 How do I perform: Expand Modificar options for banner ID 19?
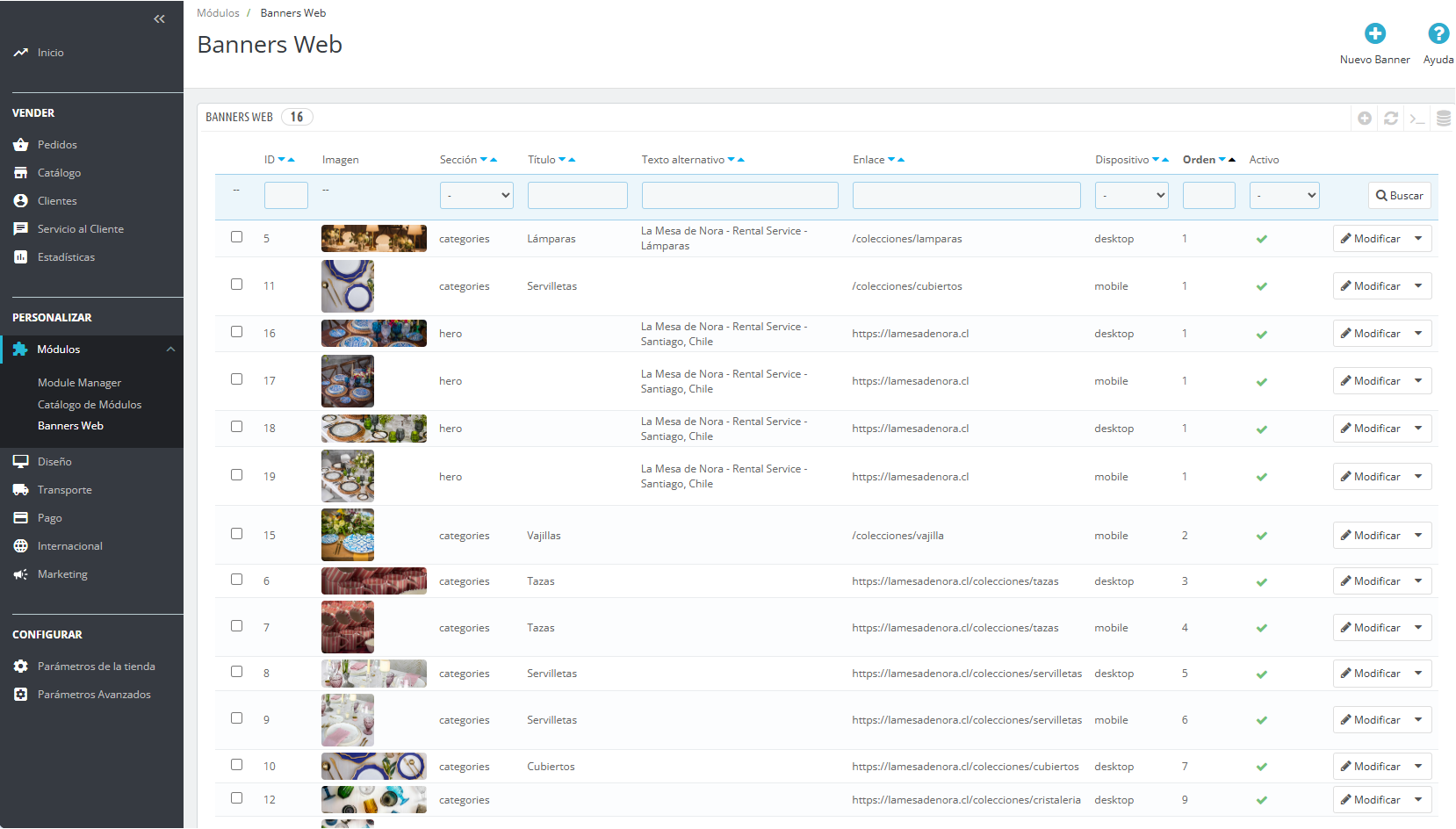click(1419, 477)
